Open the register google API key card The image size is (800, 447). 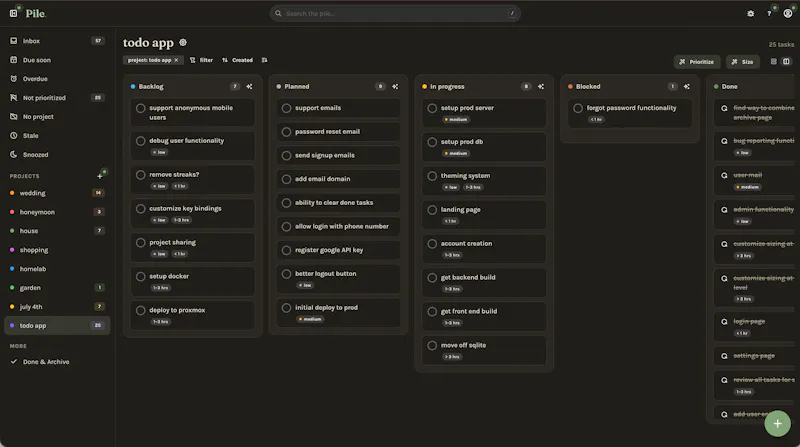[338, 250]
